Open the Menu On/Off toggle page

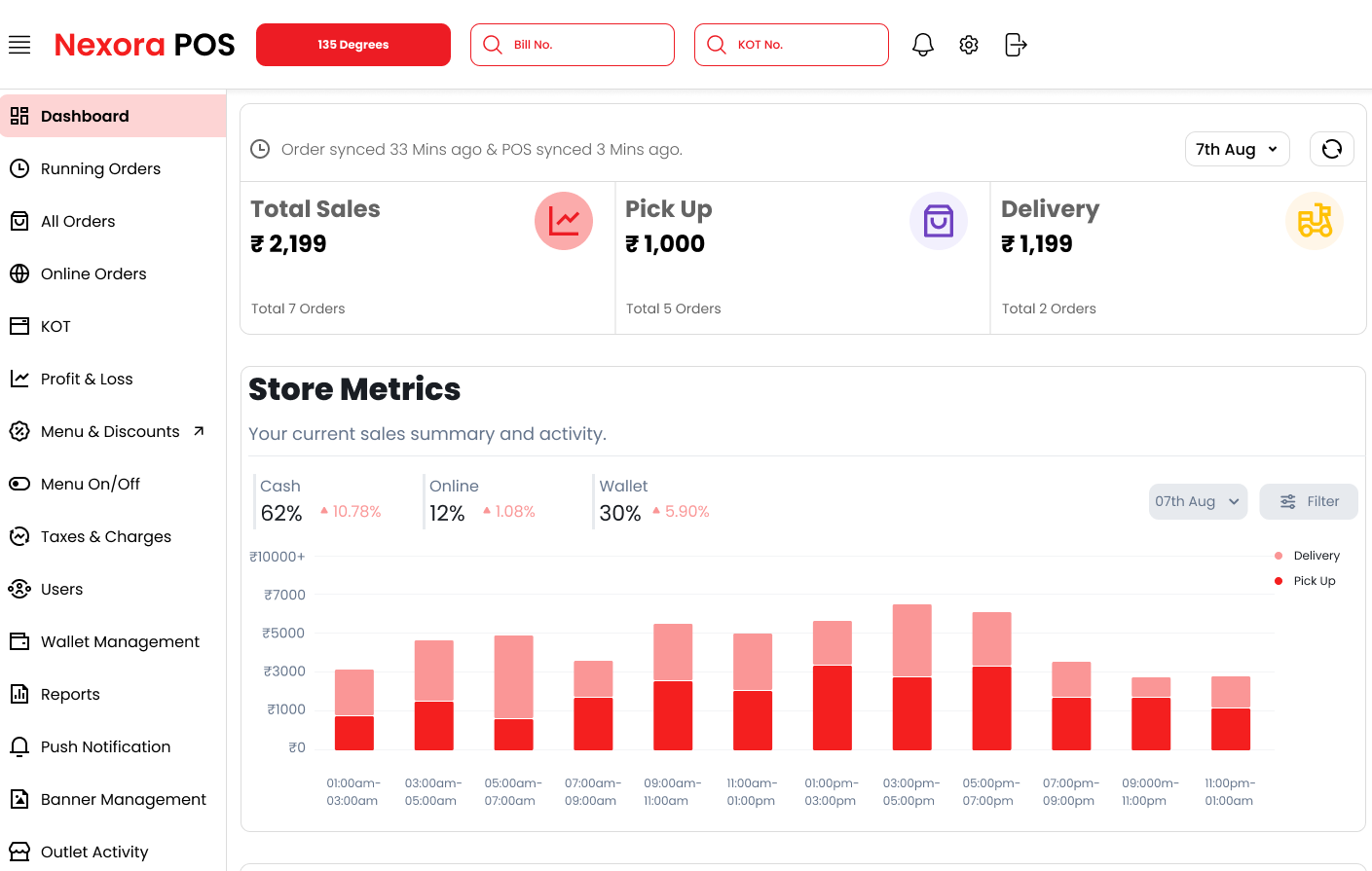click(91, 484)
